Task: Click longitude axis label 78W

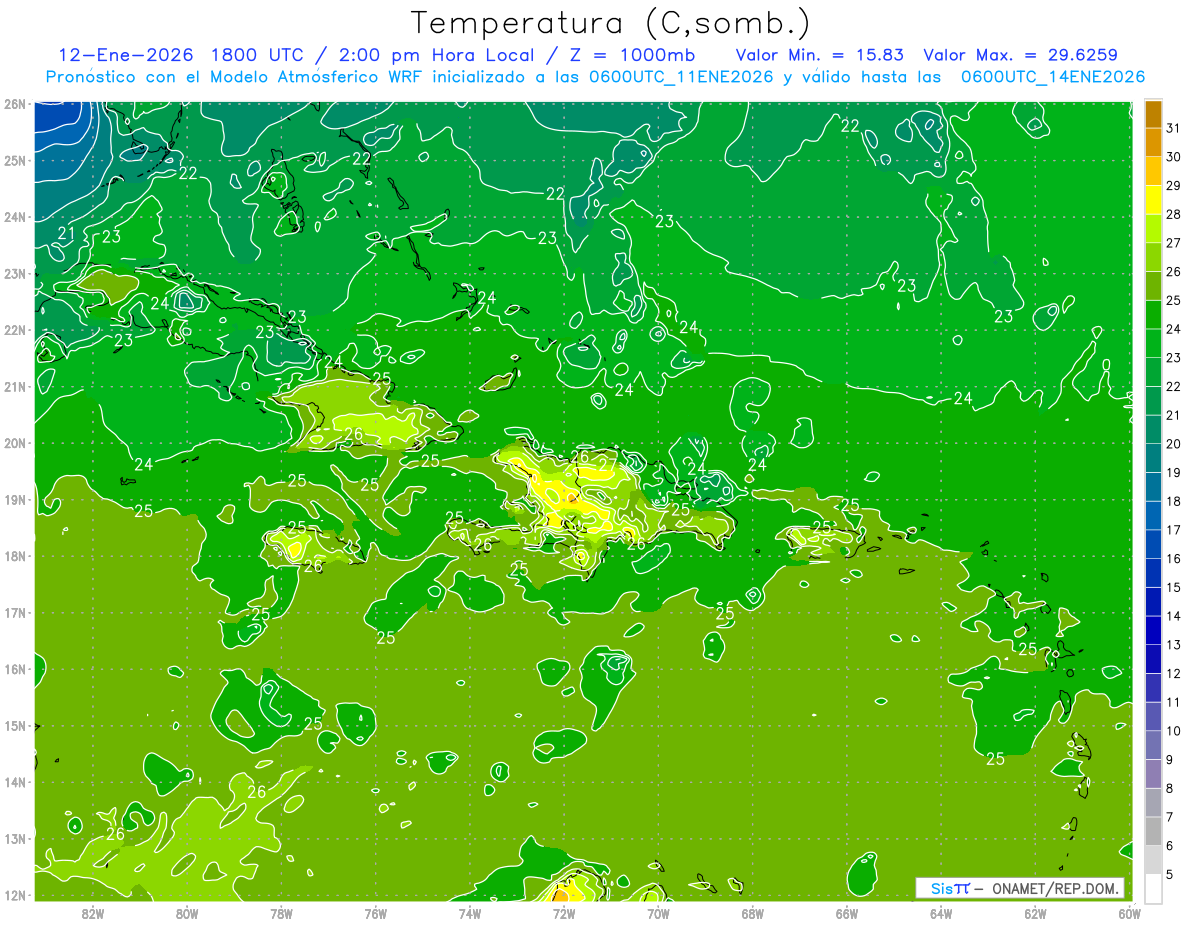Action: (x=281, y=913)
